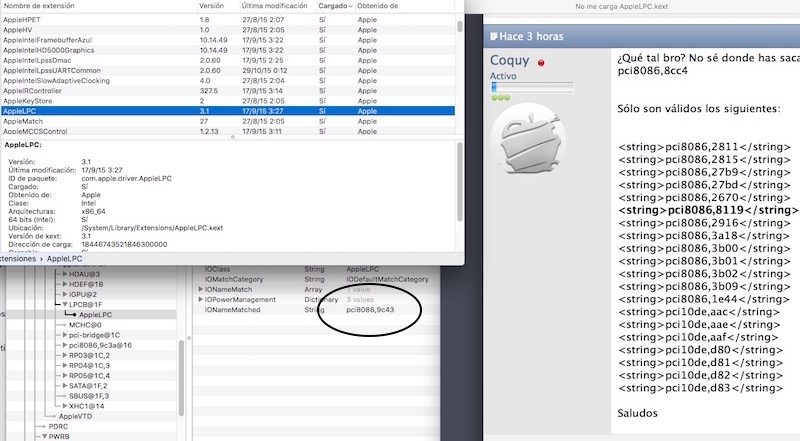Image resolution: width=800 pixels, height=441 pixels.
Task: Select the AppleHV extension row
Action: tap(228, 30)
